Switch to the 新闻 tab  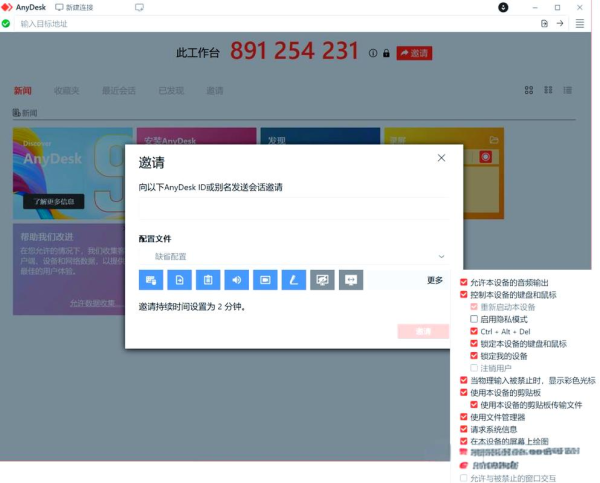(23, 91)
